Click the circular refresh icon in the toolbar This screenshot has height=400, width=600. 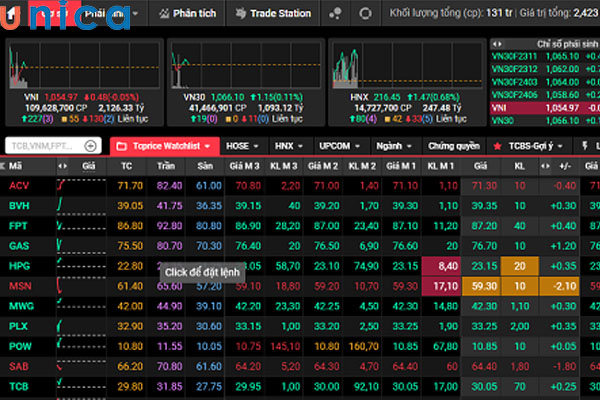(x=367, y=14)
